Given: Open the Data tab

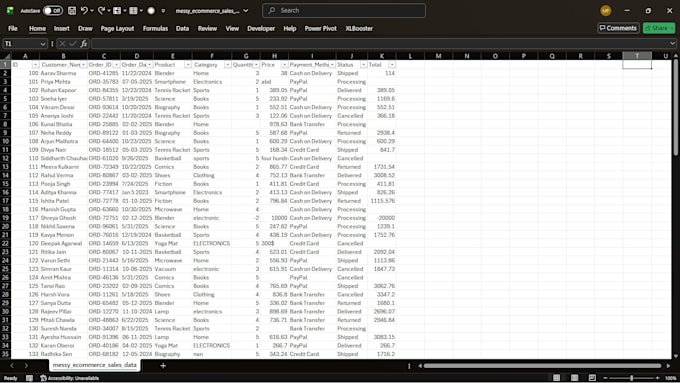Looking at the screenshot, I should coord(182,28).
